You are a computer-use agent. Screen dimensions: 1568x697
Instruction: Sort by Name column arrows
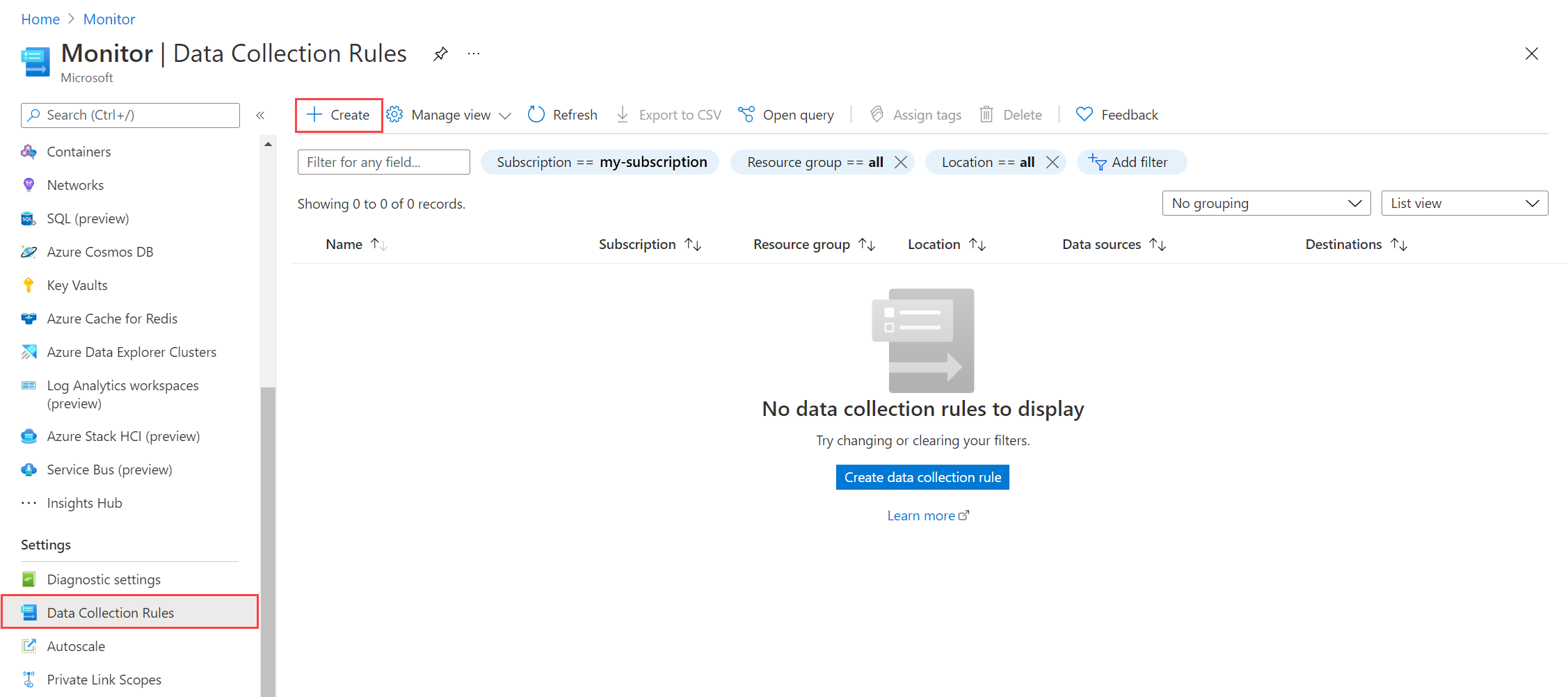(x=378, y=244)
